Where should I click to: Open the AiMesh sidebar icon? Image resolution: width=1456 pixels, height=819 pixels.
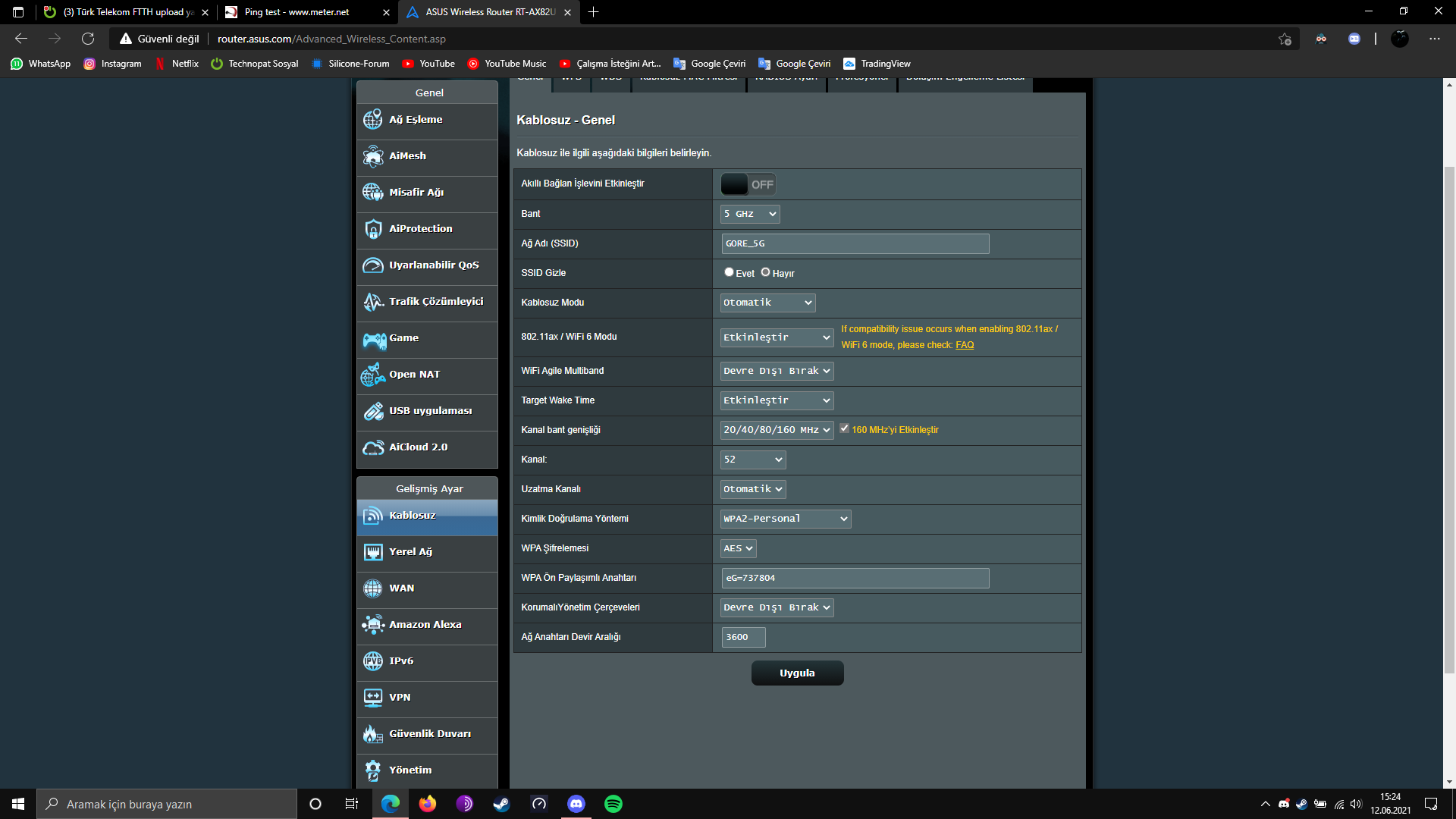(373, 156)
